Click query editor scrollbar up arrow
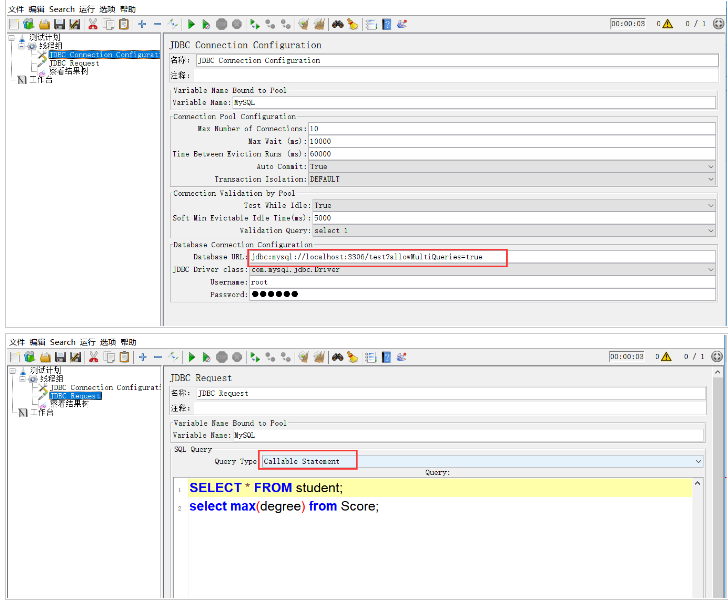The height and width of the screenshot is (603, 728). tap(697, 483)
